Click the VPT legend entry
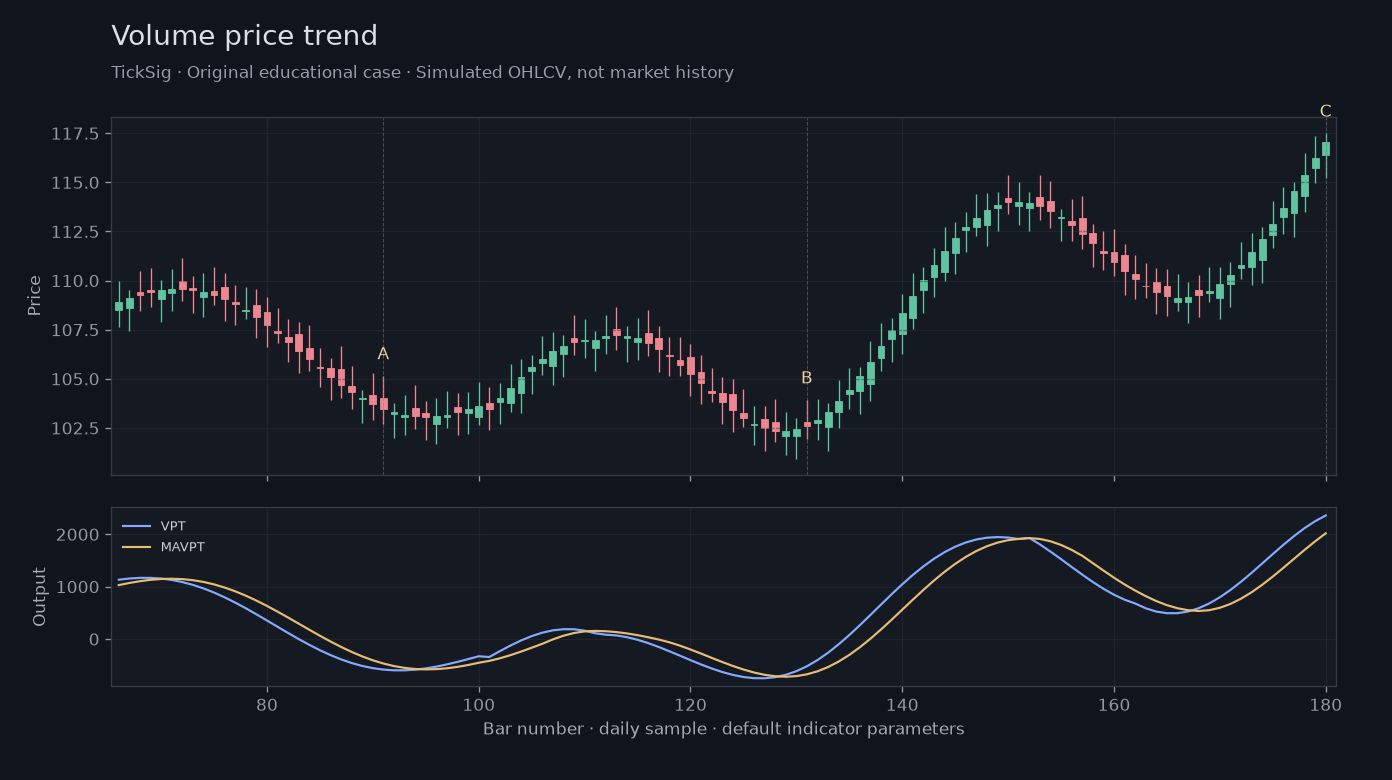This screenshot has height=780, width=1392. pos(154,526)
